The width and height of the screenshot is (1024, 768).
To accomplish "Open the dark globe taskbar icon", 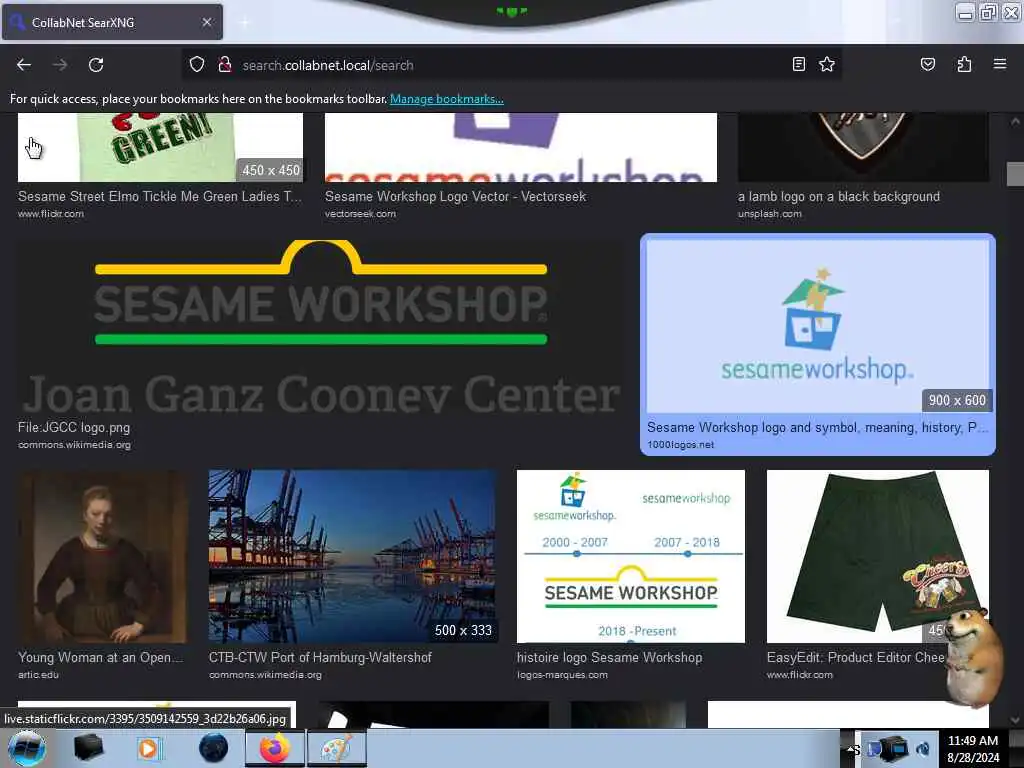I will [x=214, y=748].
